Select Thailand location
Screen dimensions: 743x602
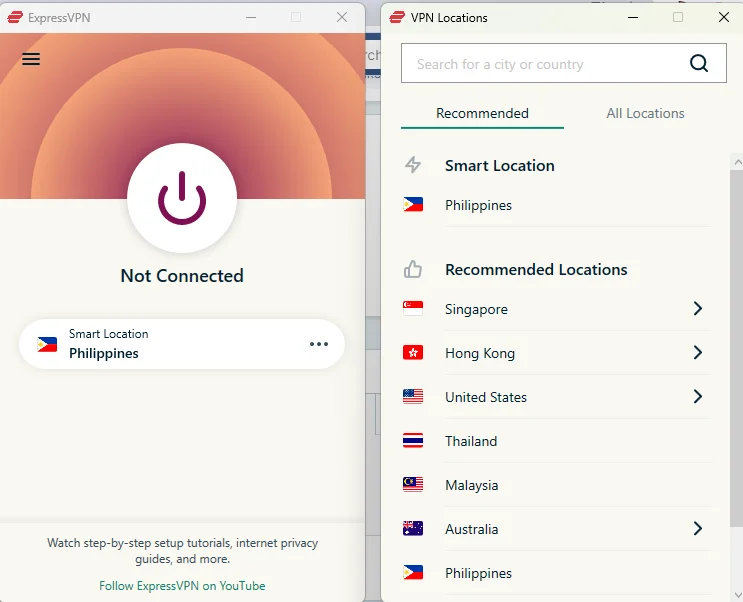(557, 441)
